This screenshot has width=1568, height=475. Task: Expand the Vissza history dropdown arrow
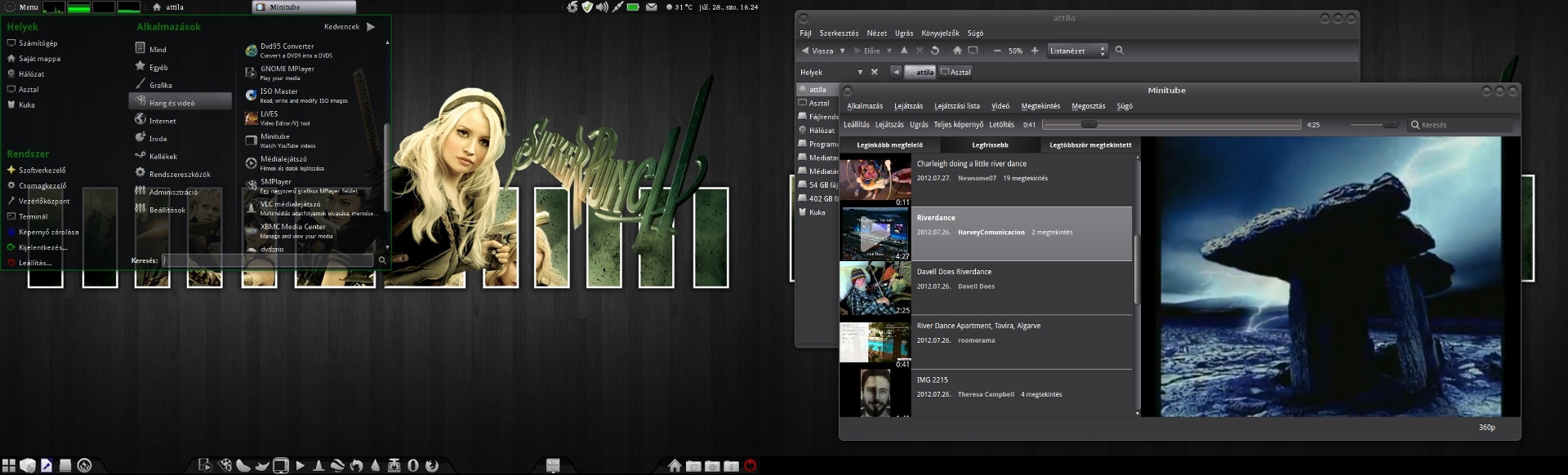tap(842, 51)
